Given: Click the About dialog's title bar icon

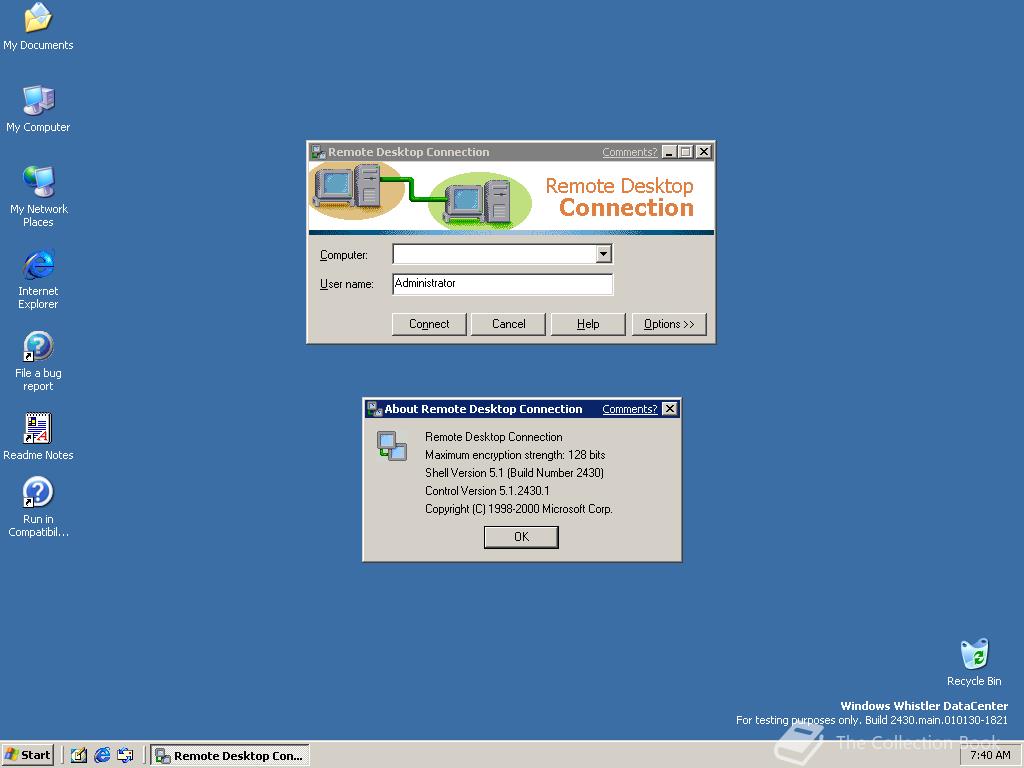Looking at the screenshot, I should pos(374,409).
